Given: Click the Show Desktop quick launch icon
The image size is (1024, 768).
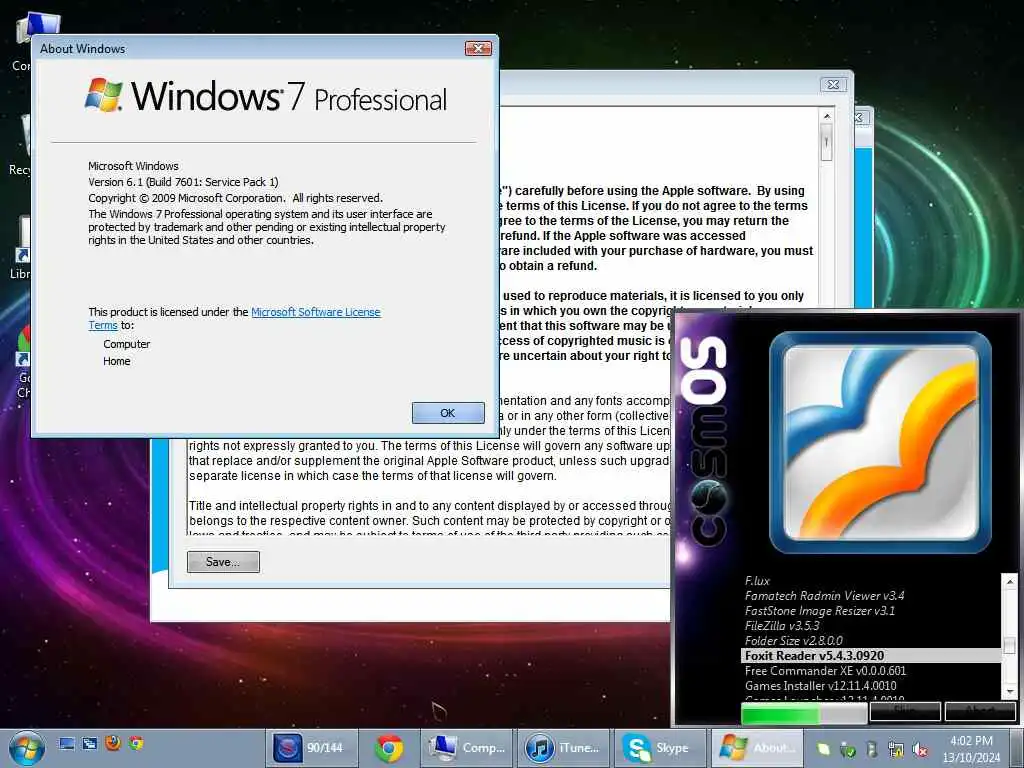Looking at the screenshot, I should pos(66,743).
